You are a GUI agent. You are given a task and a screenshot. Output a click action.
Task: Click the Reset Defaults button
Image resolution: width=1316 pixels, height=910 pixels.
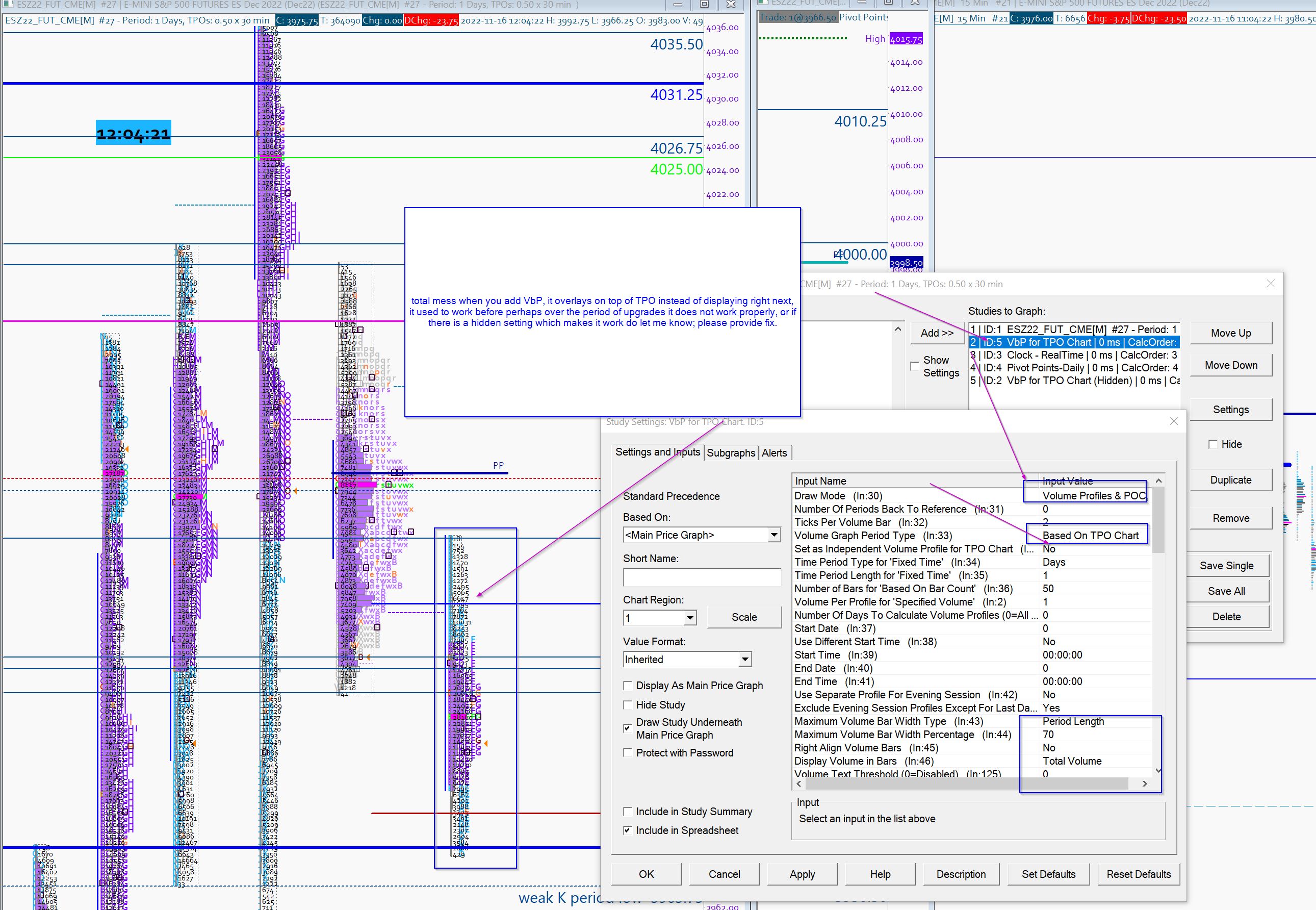point(1138,874)
